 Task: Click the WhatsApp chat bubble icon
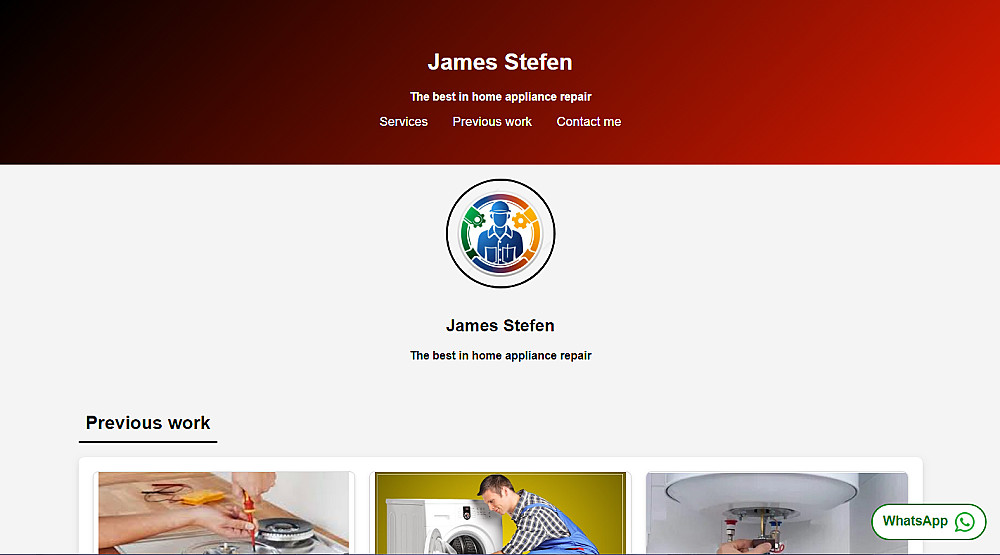964,522
